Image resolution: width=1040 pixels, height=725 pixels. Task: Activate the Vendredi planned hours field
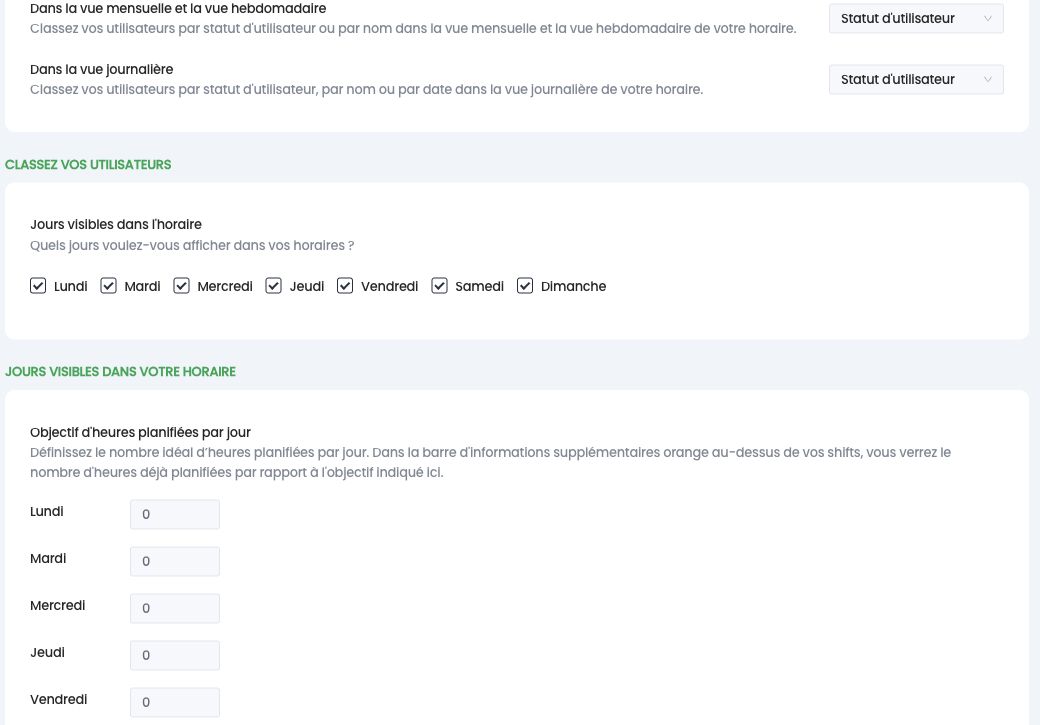point(175,702)
